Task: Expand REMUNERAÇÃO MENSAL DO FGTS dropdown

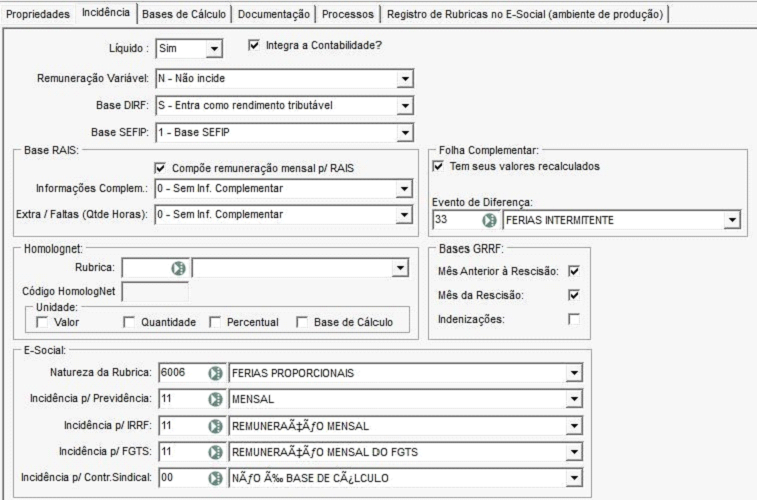Action: coord(574,452)
